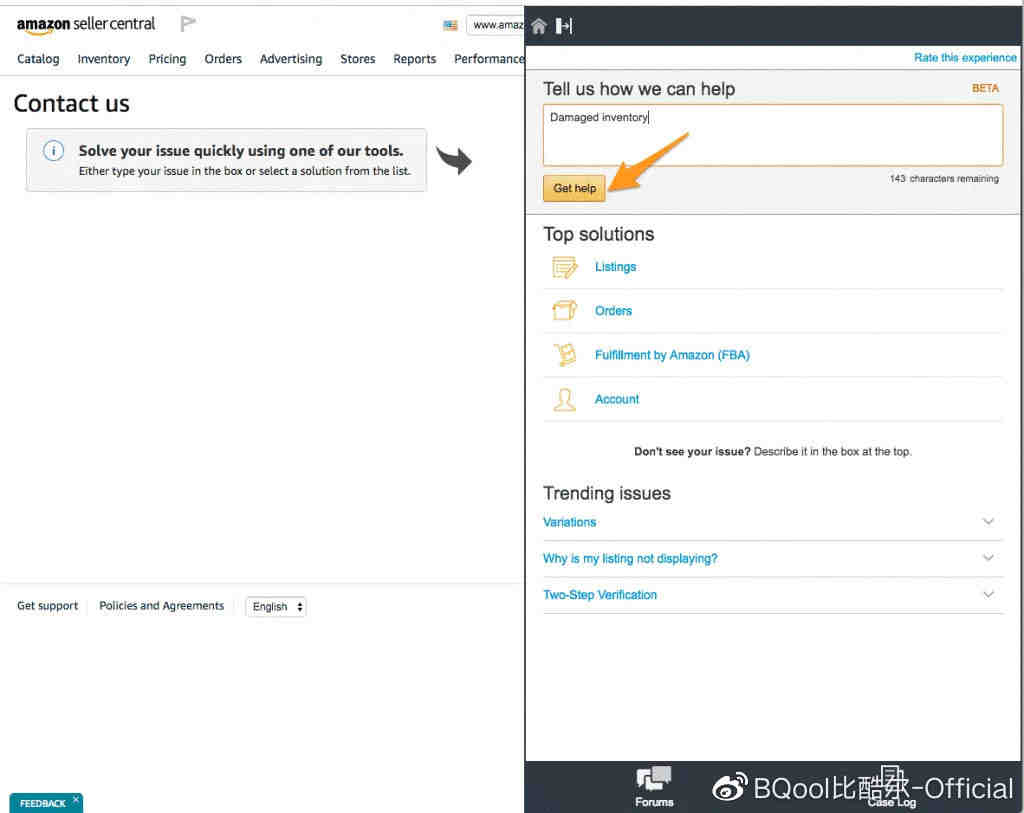This screenshot has width=1024, height=813.
Task: Click the 'Solve your issue quickly' notice text
Action: point(241,151)
